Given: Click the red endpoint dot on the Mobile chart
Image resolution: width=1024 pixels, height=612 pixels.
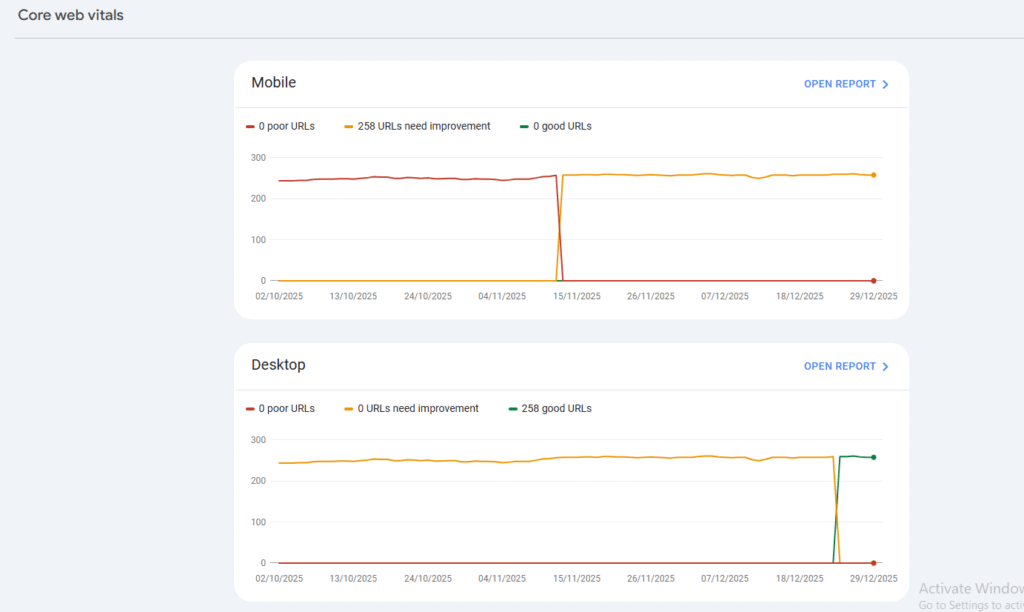Looking at the screenshot, I should pos(873,280).
